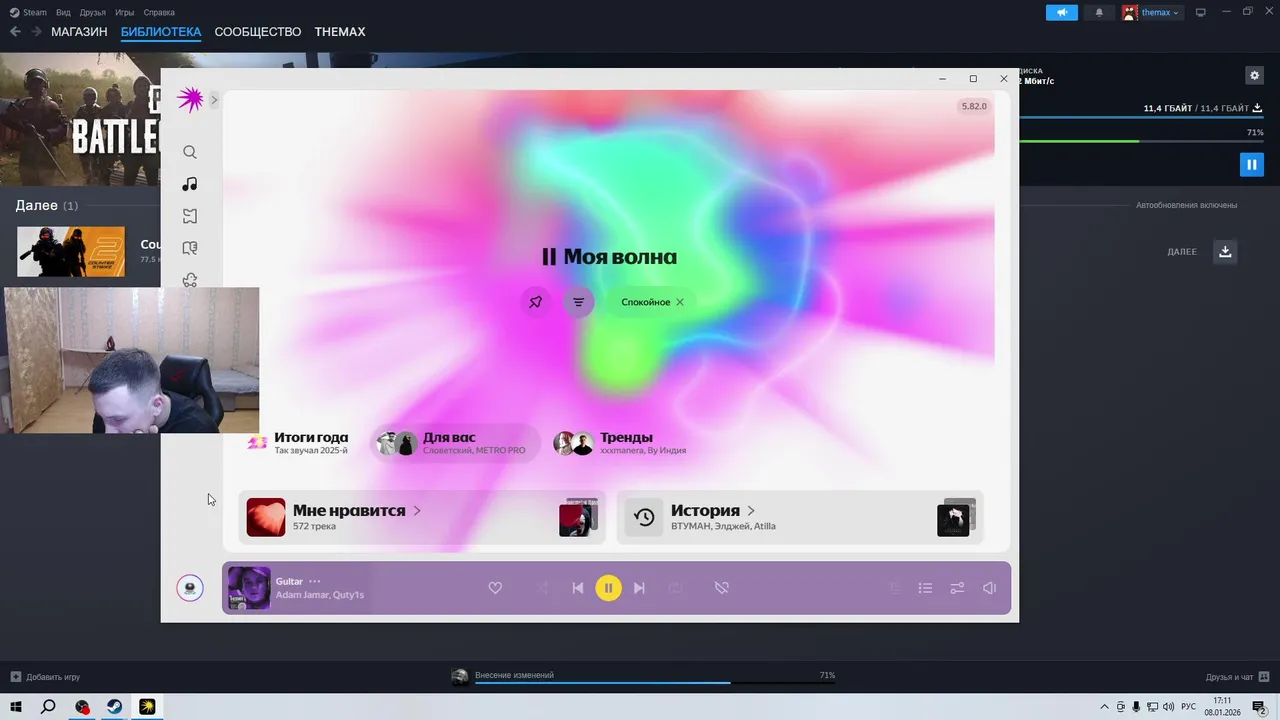Open playback settings sliders icon
1280x720 pixels.
click(957, 588)
